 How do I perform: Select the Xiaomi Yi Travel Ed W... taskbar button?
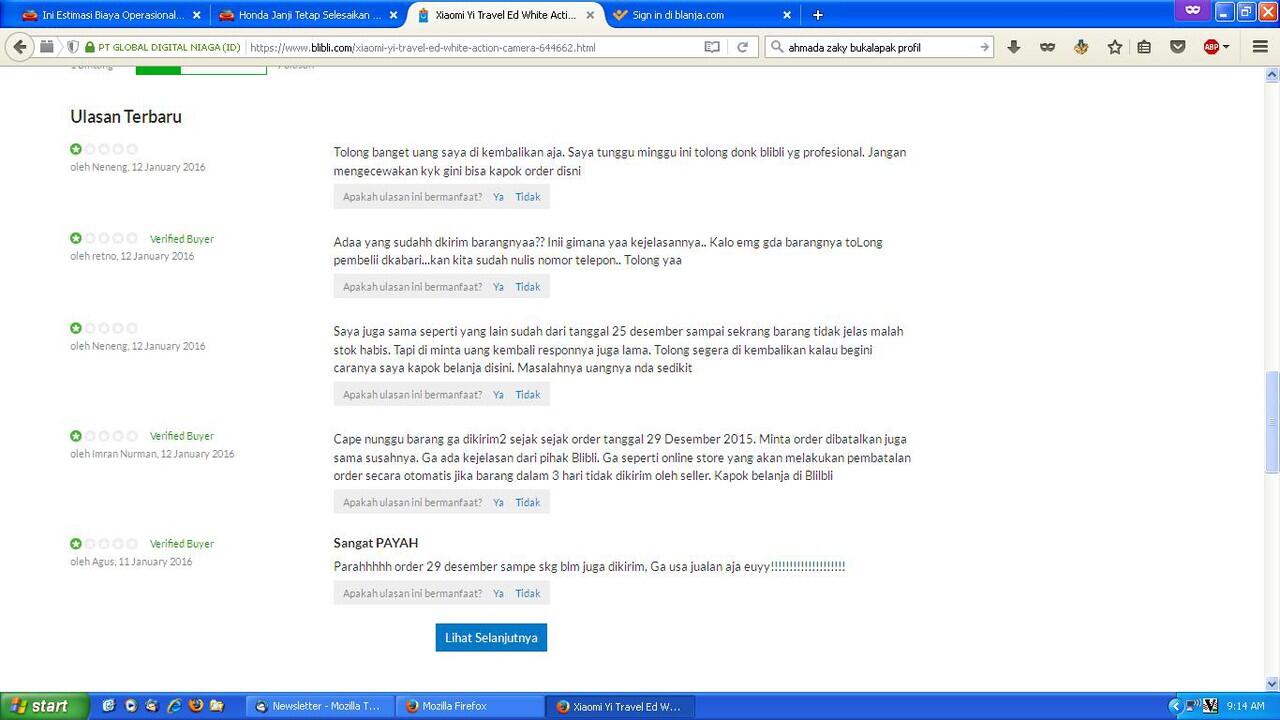[x=620, y=706]
